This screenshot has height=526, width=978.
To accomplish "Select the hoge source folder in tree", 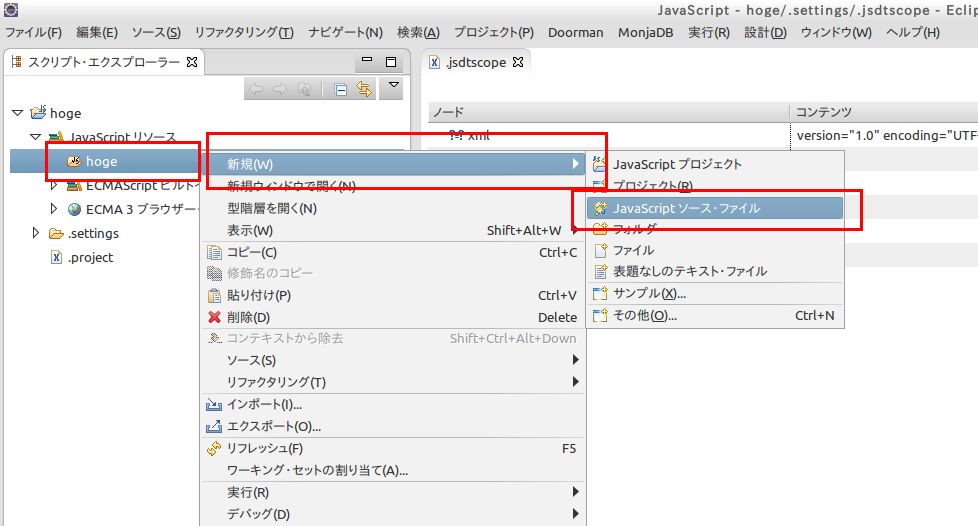I will tap(101, 162).
